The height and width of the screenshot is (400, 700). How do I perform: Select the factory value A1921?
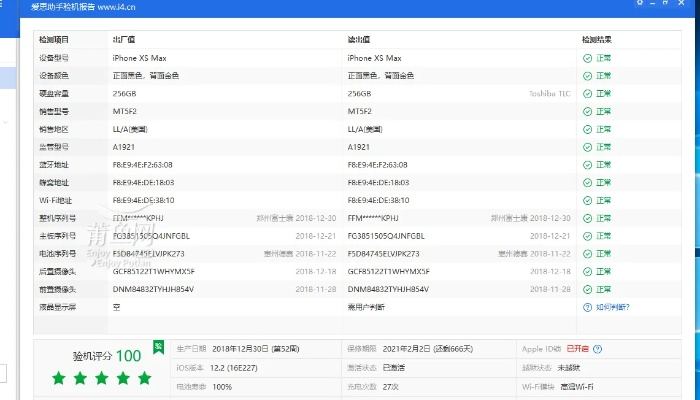[x=124, y=147]
